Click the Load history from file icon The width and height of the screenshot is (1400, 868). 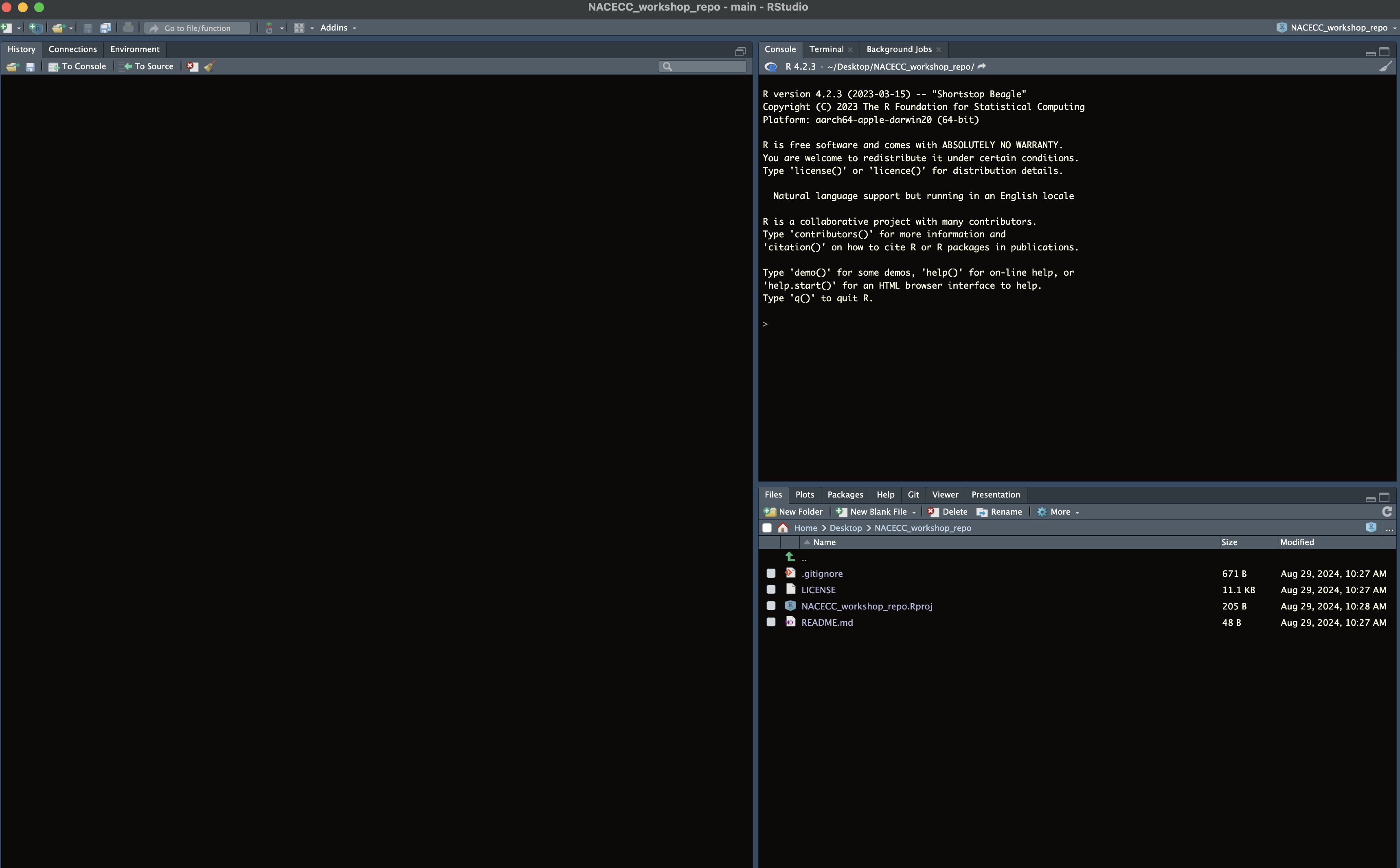pyautogui.click(x=12, y=67)
